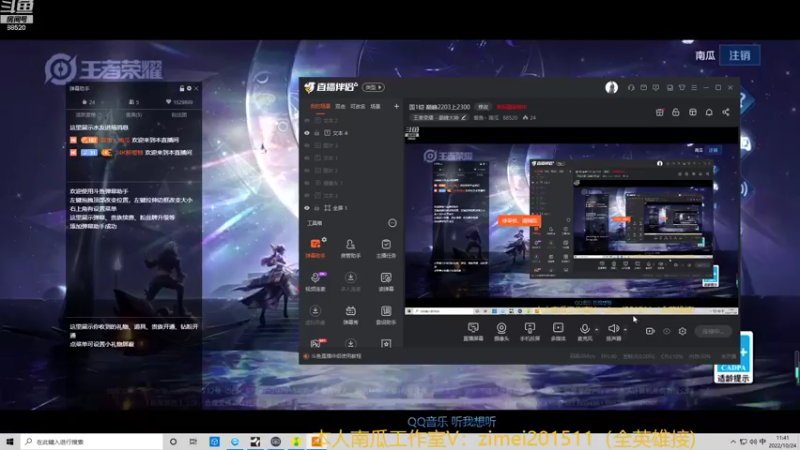Show the hidden 图片 3 source
This screenshot has width=800, height=450.
307,145
